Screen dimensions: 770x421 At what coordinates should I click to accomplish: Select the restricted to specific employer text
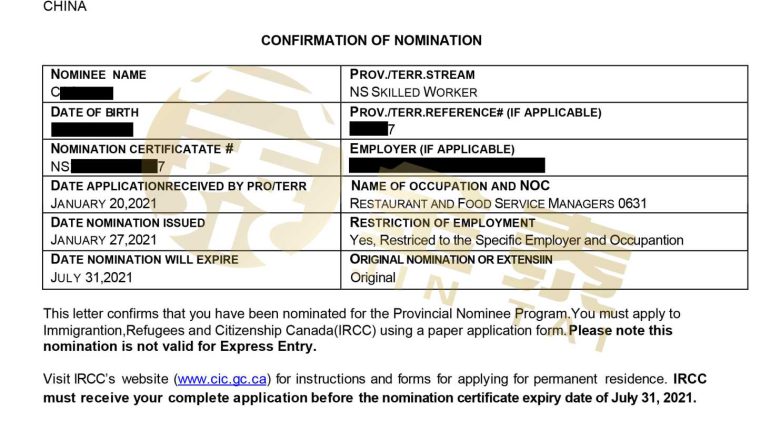[x=516, y=240]
